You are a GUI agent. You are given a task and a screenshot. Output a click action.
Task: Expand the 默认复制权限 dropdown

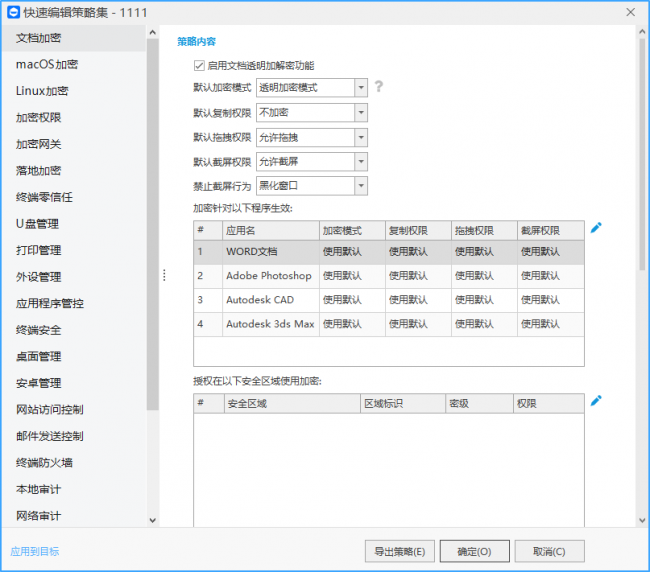point(312,113)
